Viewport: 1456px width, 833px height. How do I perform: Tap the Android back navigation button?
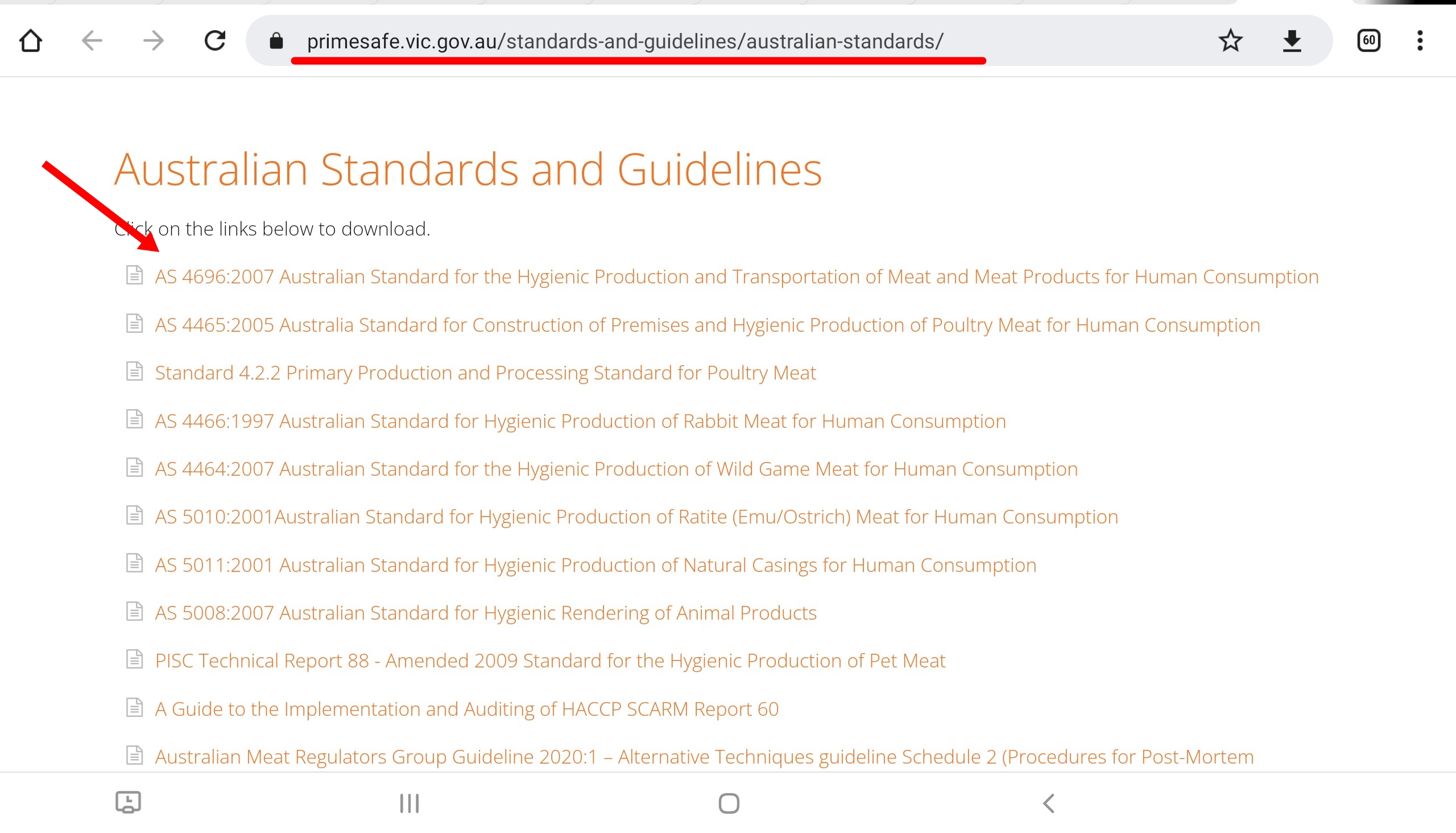(1048, 803)
